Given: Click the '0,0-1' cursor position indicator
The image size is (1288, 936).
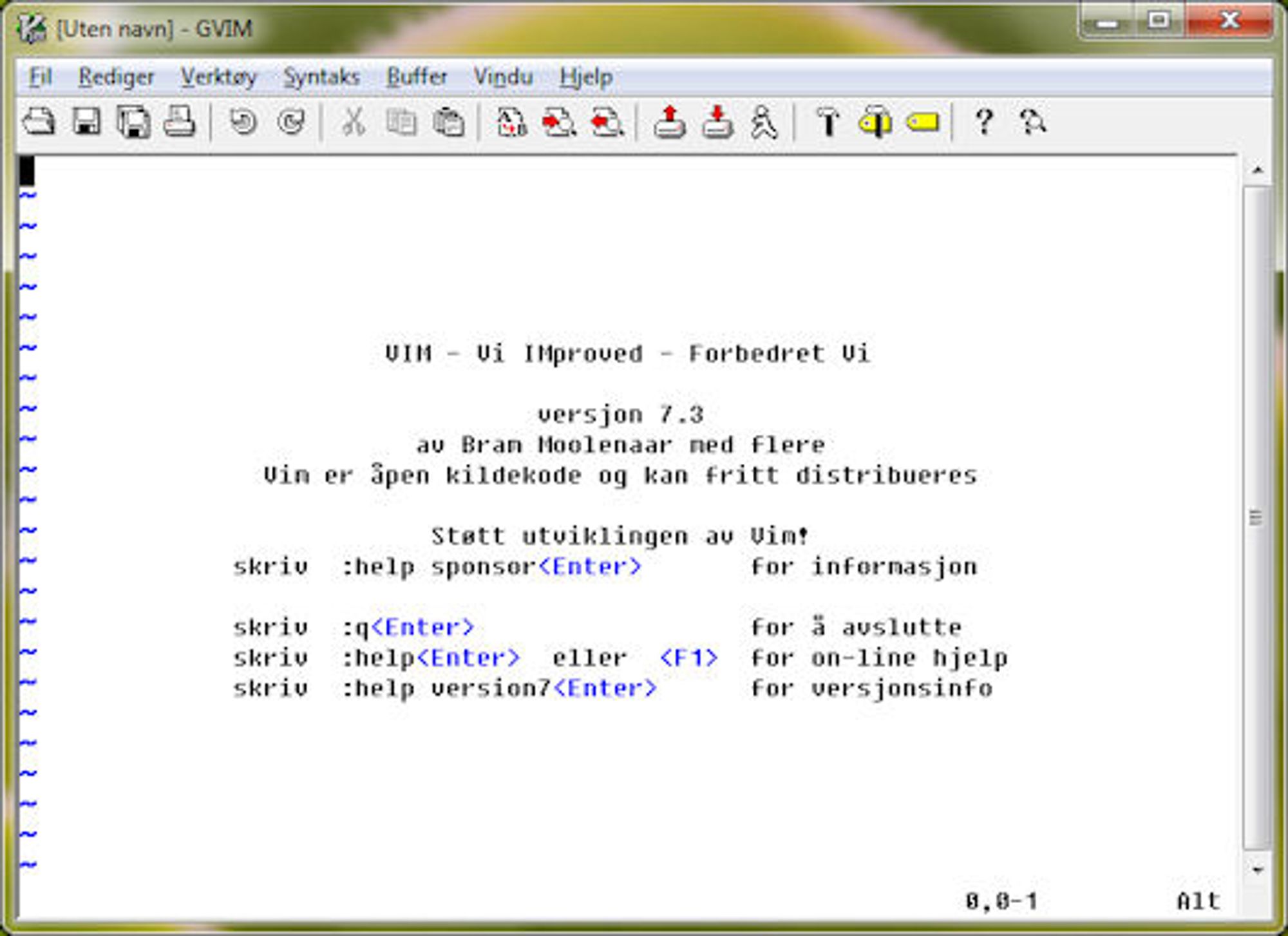Looking at the screenshot, I should [1001, 901].
